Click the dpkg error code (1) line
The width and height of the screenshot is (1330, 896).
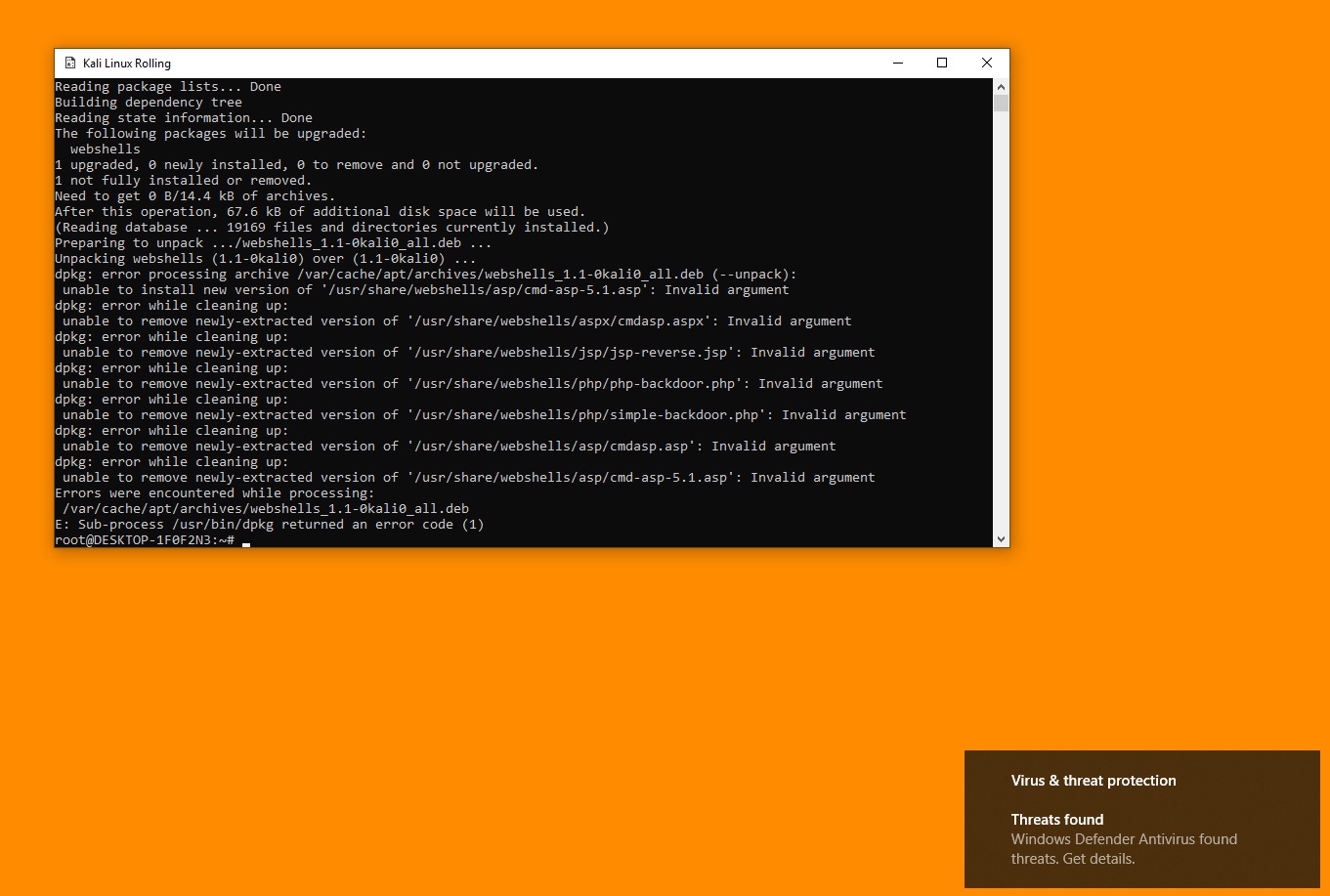tap(269, 524)
